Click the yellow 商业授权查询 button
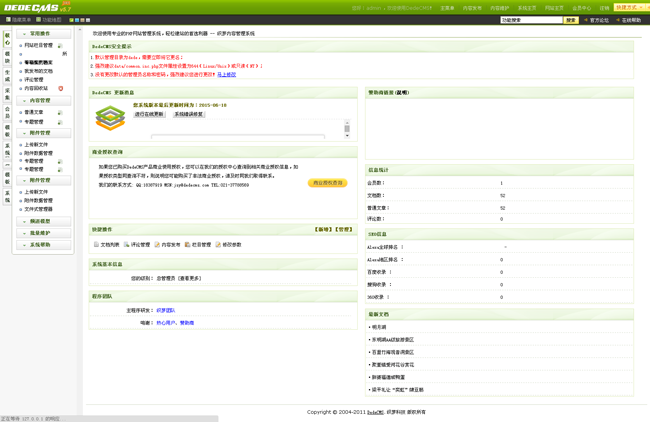Viewport: 650px width, 422px height. pyautogui.click(x=327, y=183)
